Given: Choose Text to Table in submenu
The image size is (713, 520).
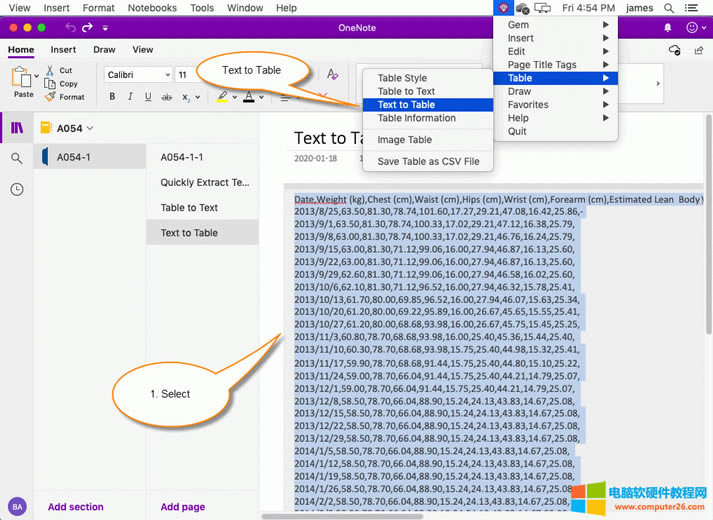Looking at the screenshot, I should [428, 105].
